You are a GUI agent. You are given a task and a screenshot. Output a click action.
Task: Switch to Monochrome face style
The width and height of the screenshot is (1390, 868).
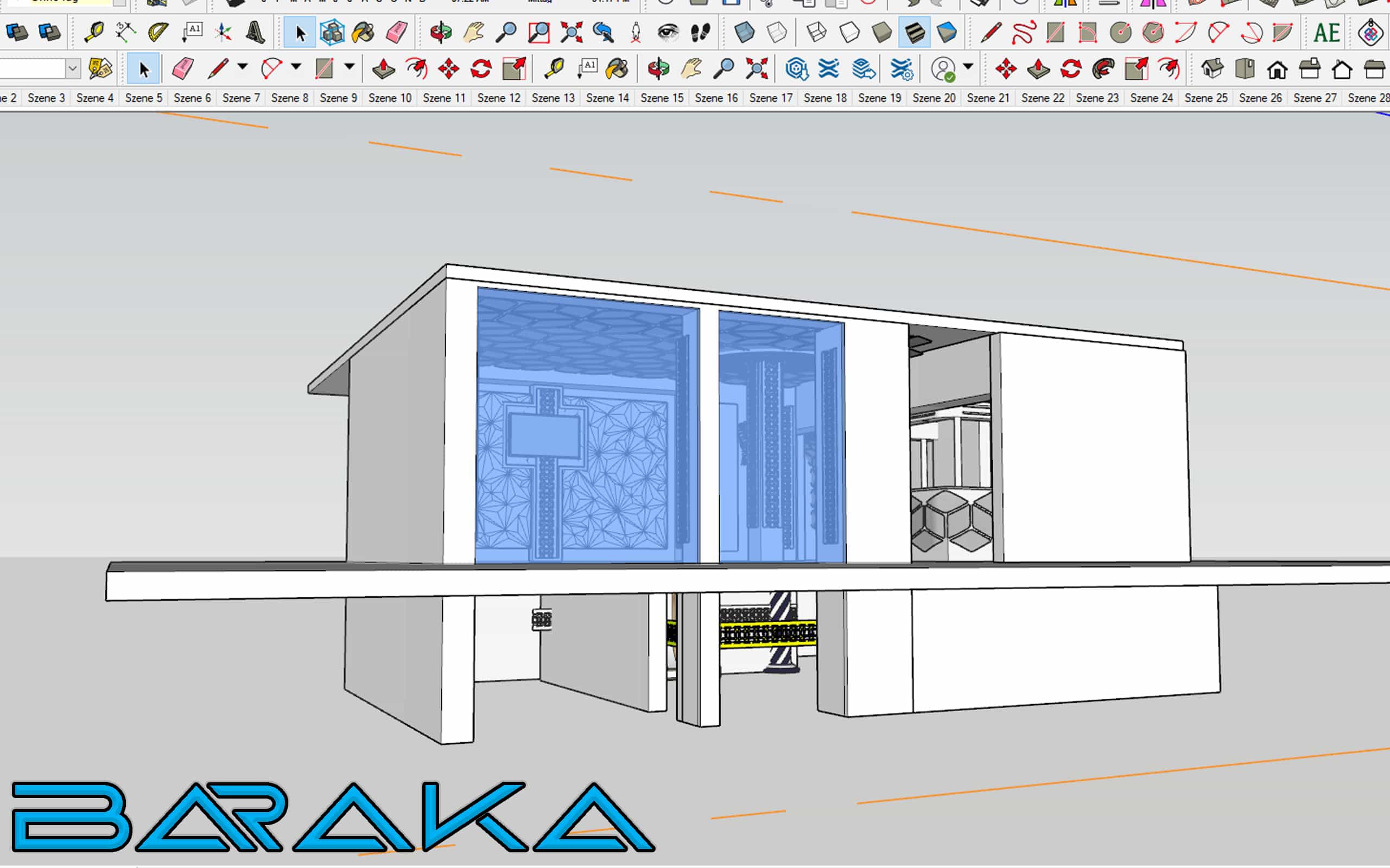[x=947, y=32]
